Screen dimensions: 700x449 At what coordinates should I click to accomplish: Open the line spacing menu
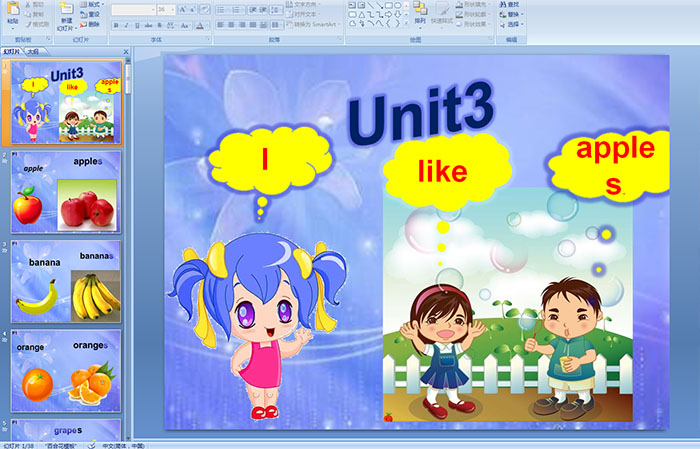click(x=276, y=10)
